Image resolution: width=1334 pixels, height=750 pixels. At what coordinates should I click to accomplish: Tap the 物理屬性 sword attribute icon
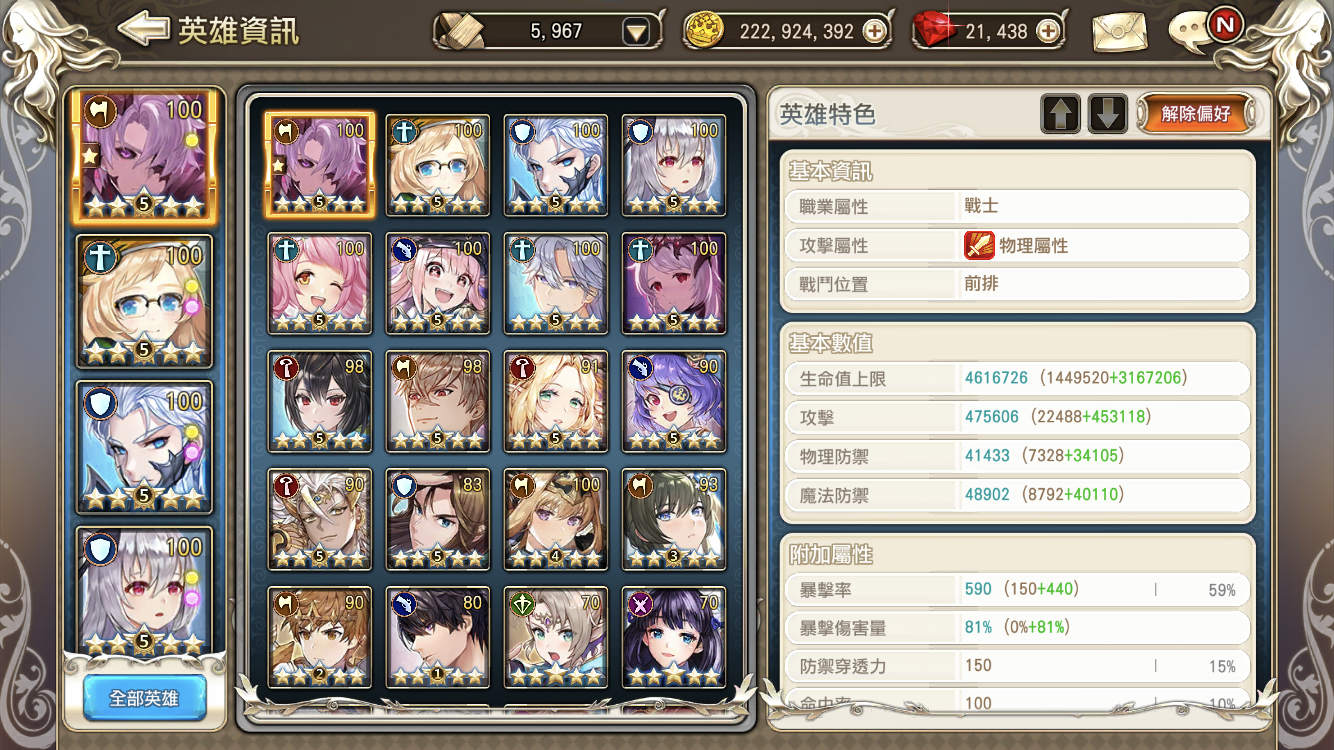(x=979, y=245)
